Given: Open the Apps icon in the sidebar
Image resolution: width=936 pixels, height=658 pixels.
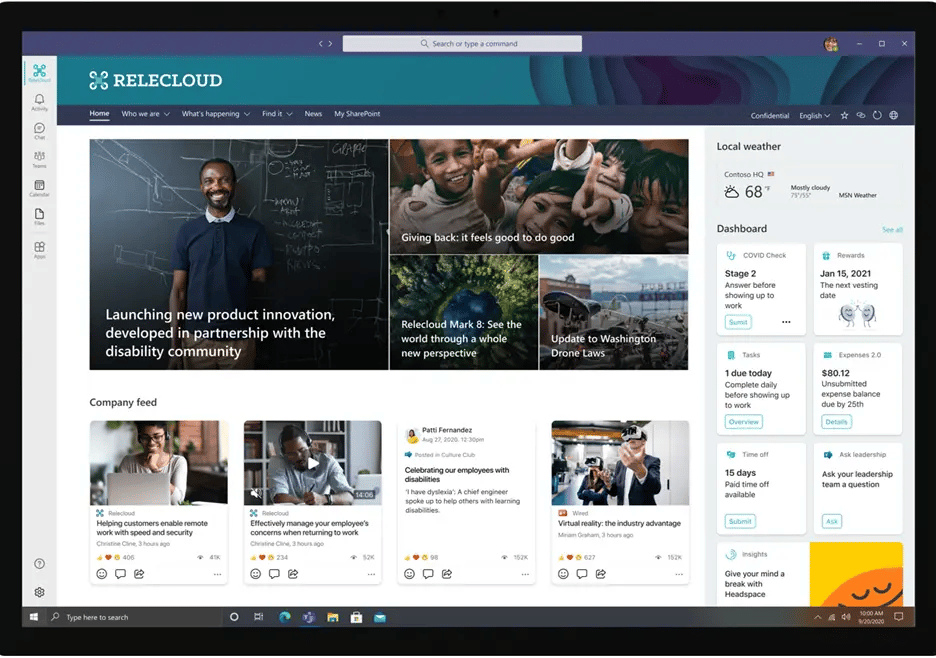Looking at the screenshot, I should coord(40,248).
